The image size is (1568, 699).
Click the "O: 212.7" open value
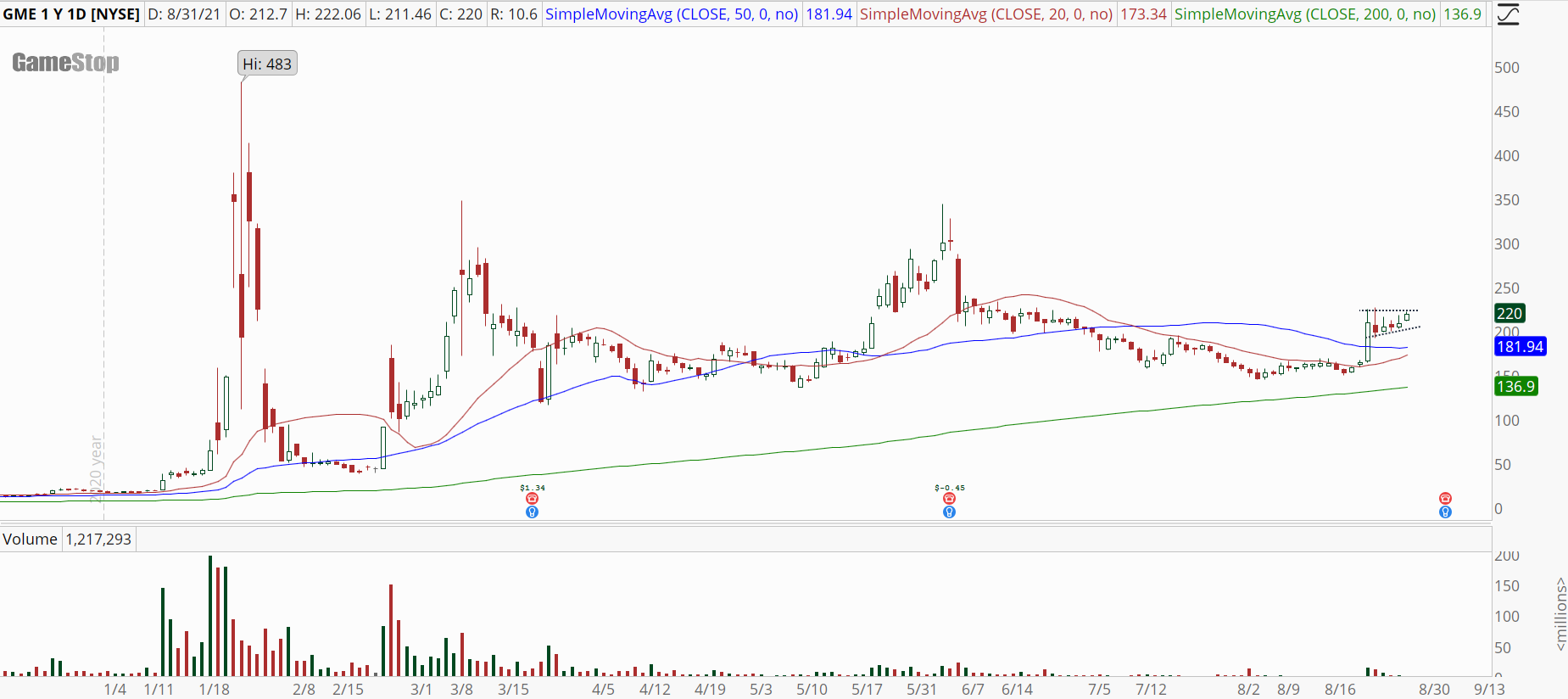tap(258, 14)
